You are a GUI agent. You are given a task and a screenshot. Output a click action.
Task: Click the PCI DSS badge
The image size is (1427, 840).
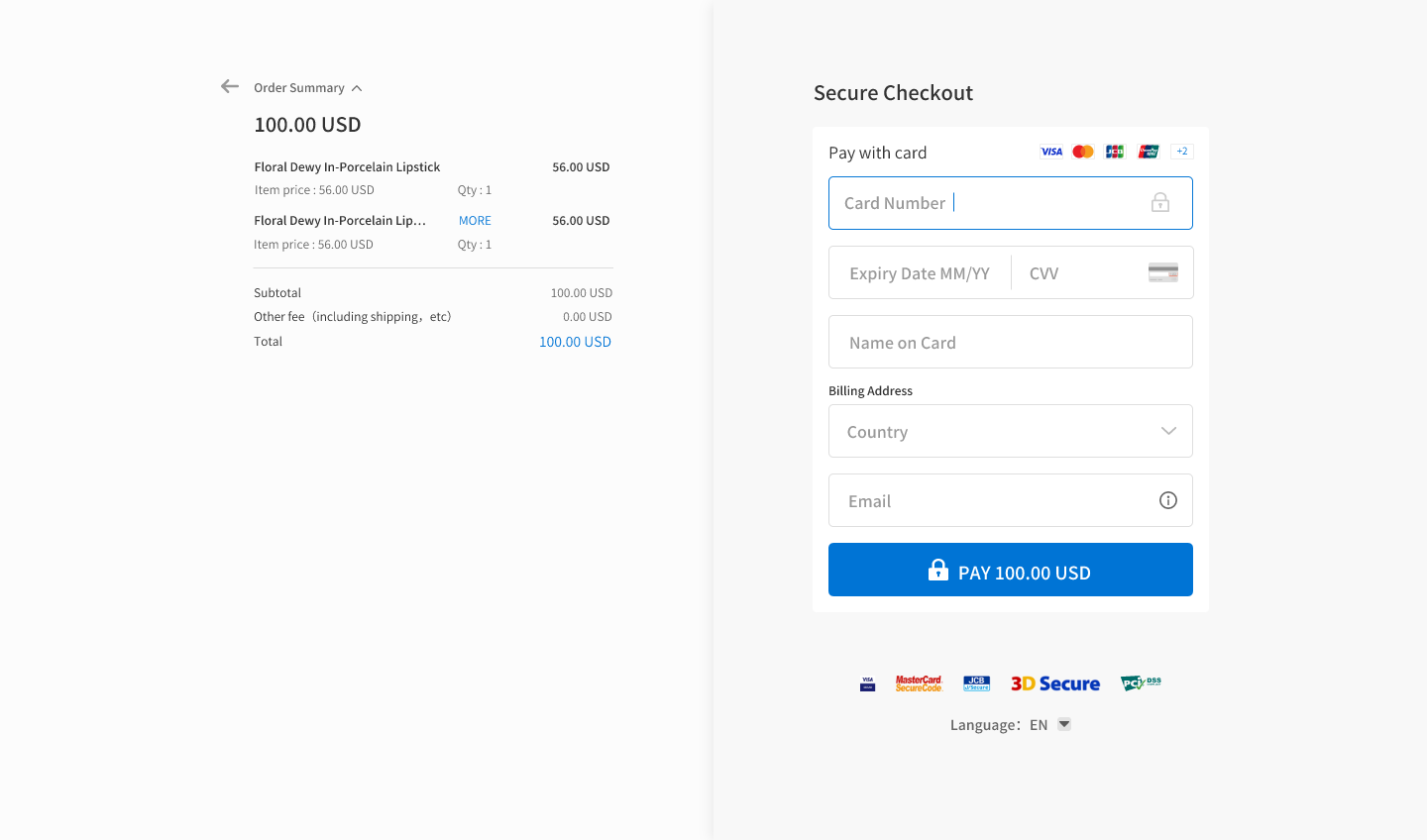tap(1141, 682)
